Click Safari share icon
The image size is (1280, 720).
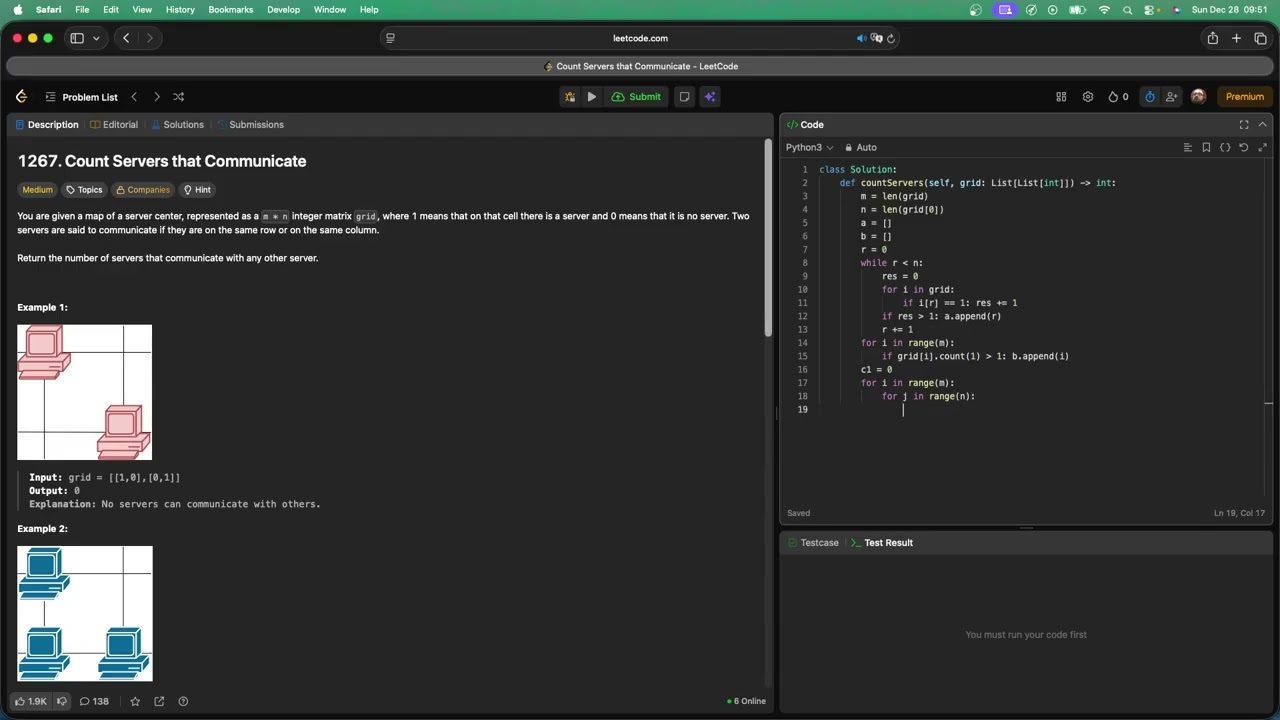point(1213,38)
